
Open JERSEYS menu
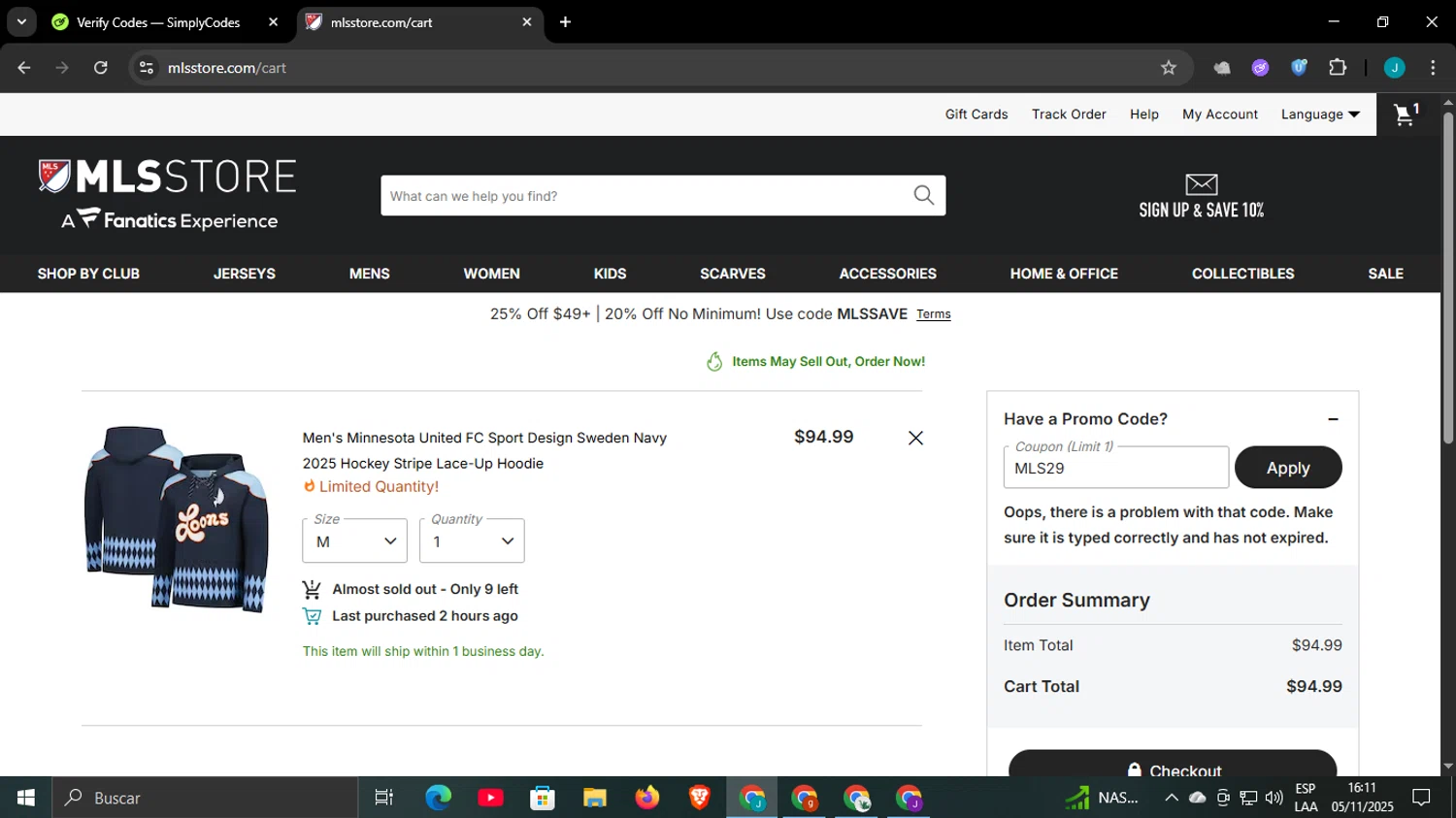click(245, 274)
